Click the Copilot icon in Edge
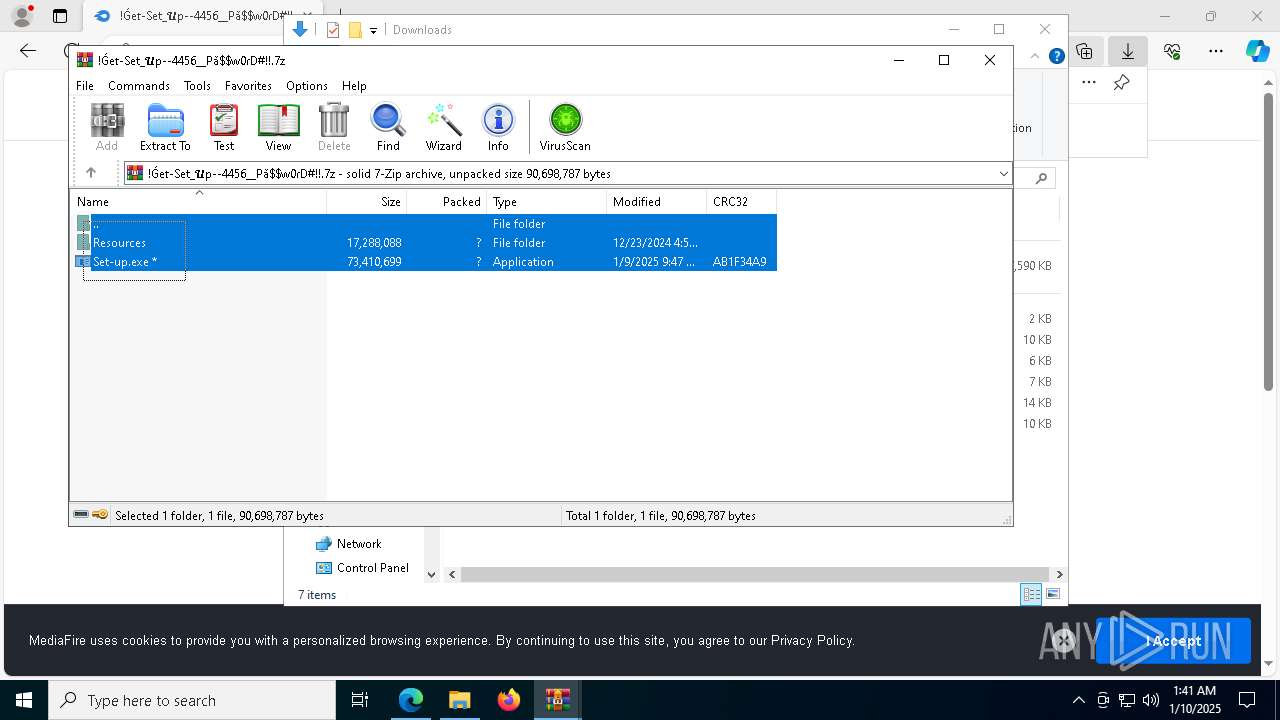 (1257, 51)
